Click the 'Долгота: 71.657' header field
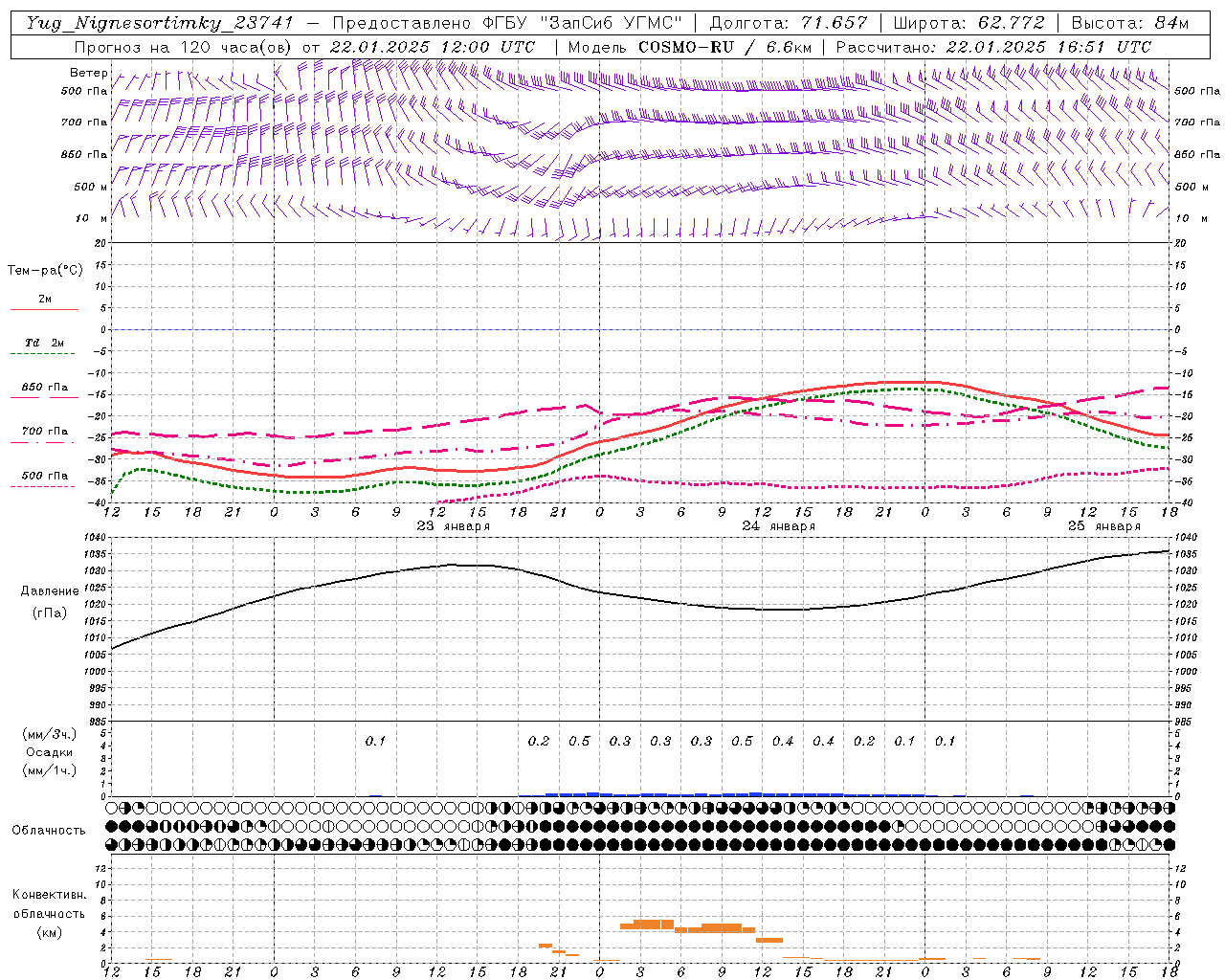1225x980 pixels. coord(789,23)
